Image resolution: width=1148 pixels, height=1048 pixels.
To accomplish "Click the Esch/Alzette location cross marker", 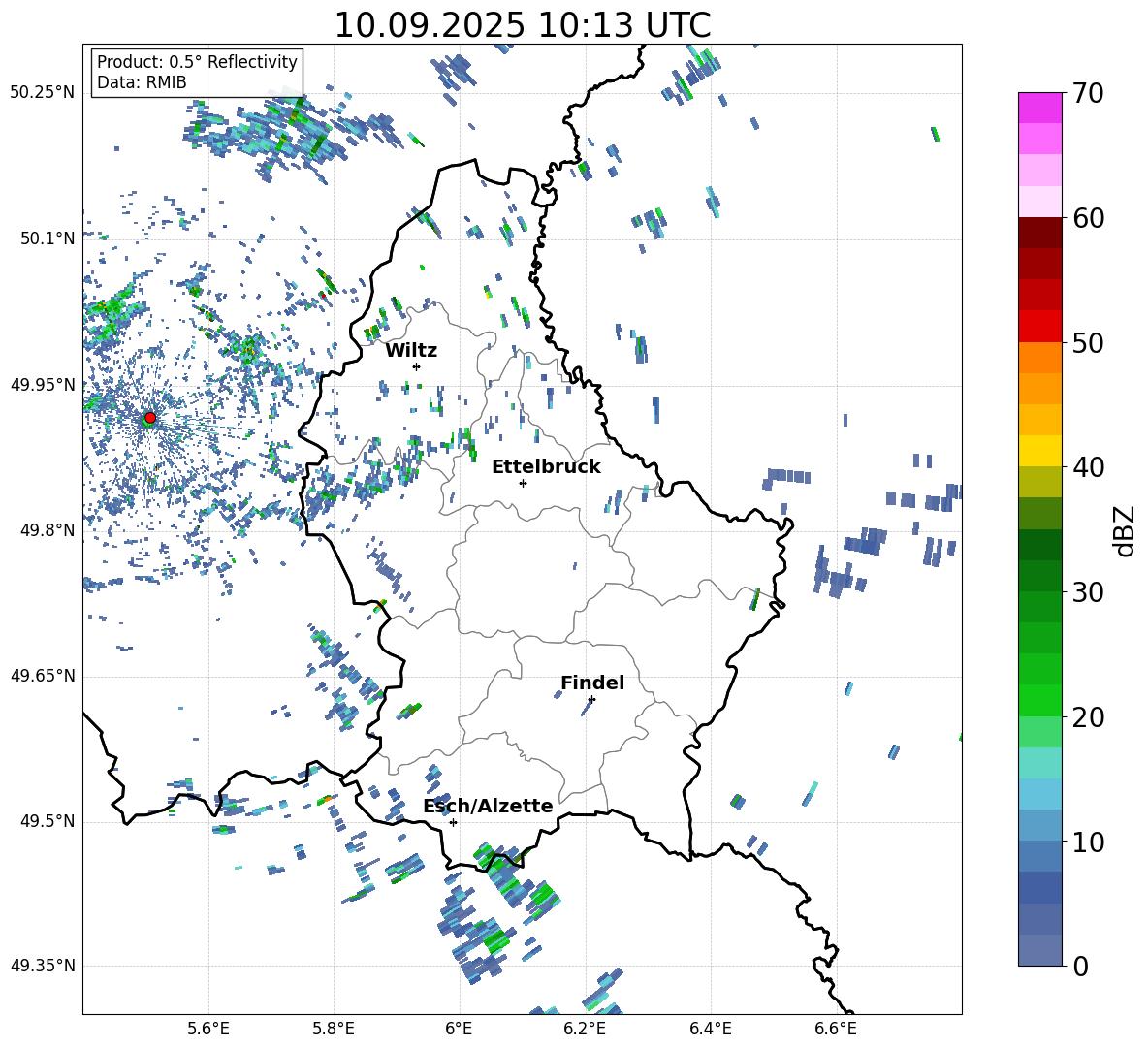I will (x=453, y=822).
